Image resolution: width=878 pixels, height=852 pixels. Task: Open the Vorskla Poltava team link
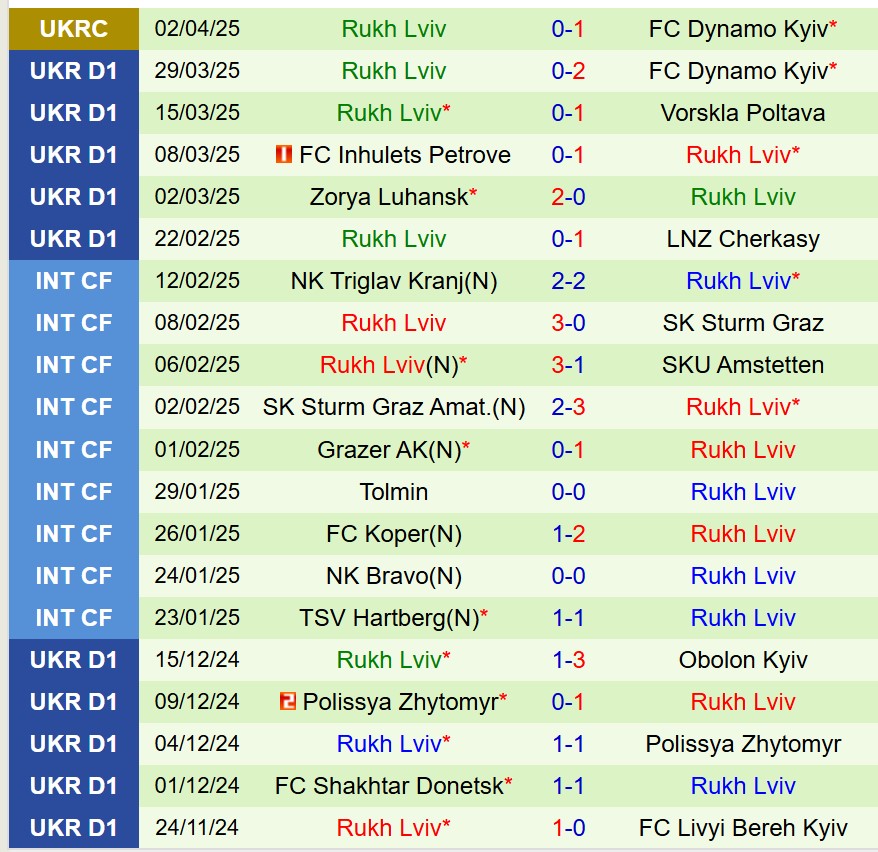tap(743, 113)
